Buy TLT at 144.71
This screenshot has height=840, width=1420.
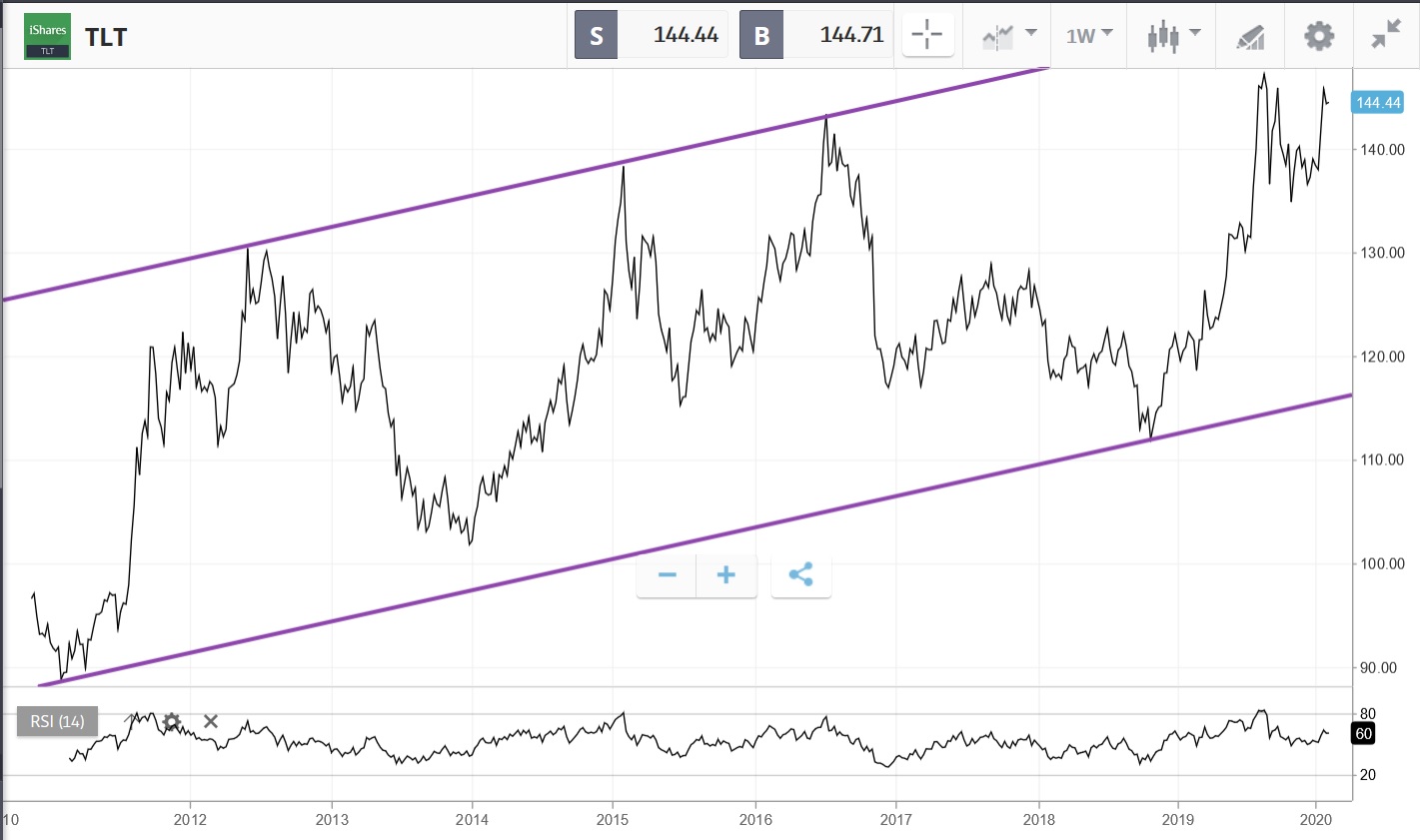(817, 34)
